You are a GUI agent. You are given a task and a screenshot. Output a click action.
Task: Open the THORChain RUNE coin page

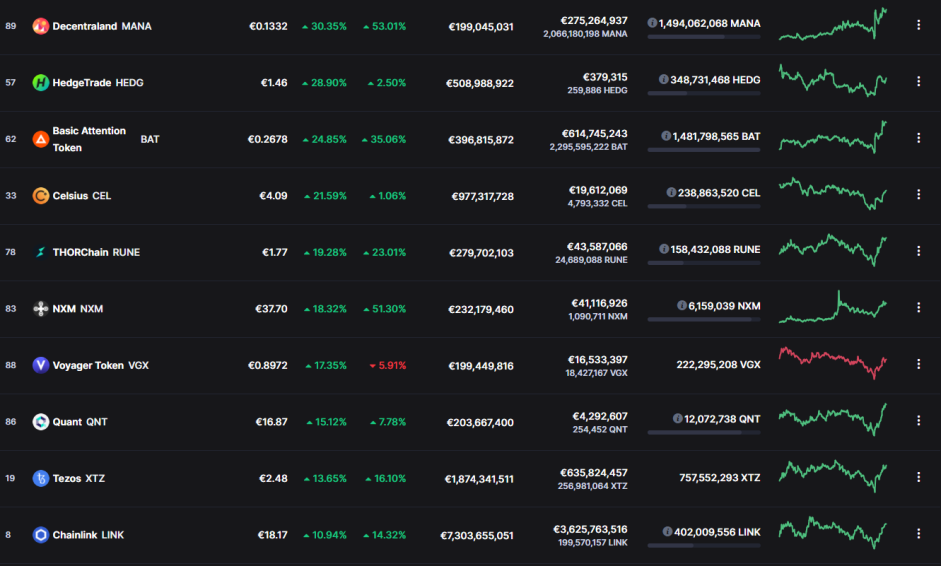[x=96, y=252]
